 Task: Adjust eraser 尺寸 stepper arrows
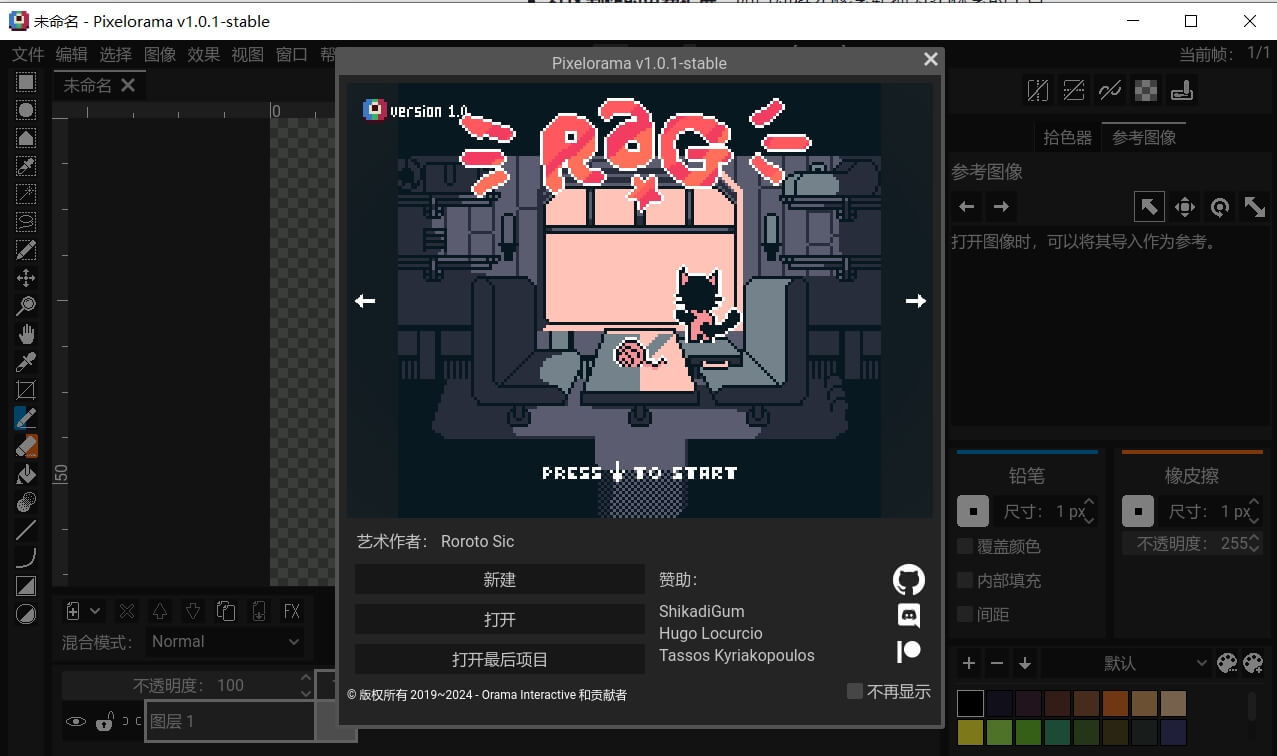coord(1253,511)
